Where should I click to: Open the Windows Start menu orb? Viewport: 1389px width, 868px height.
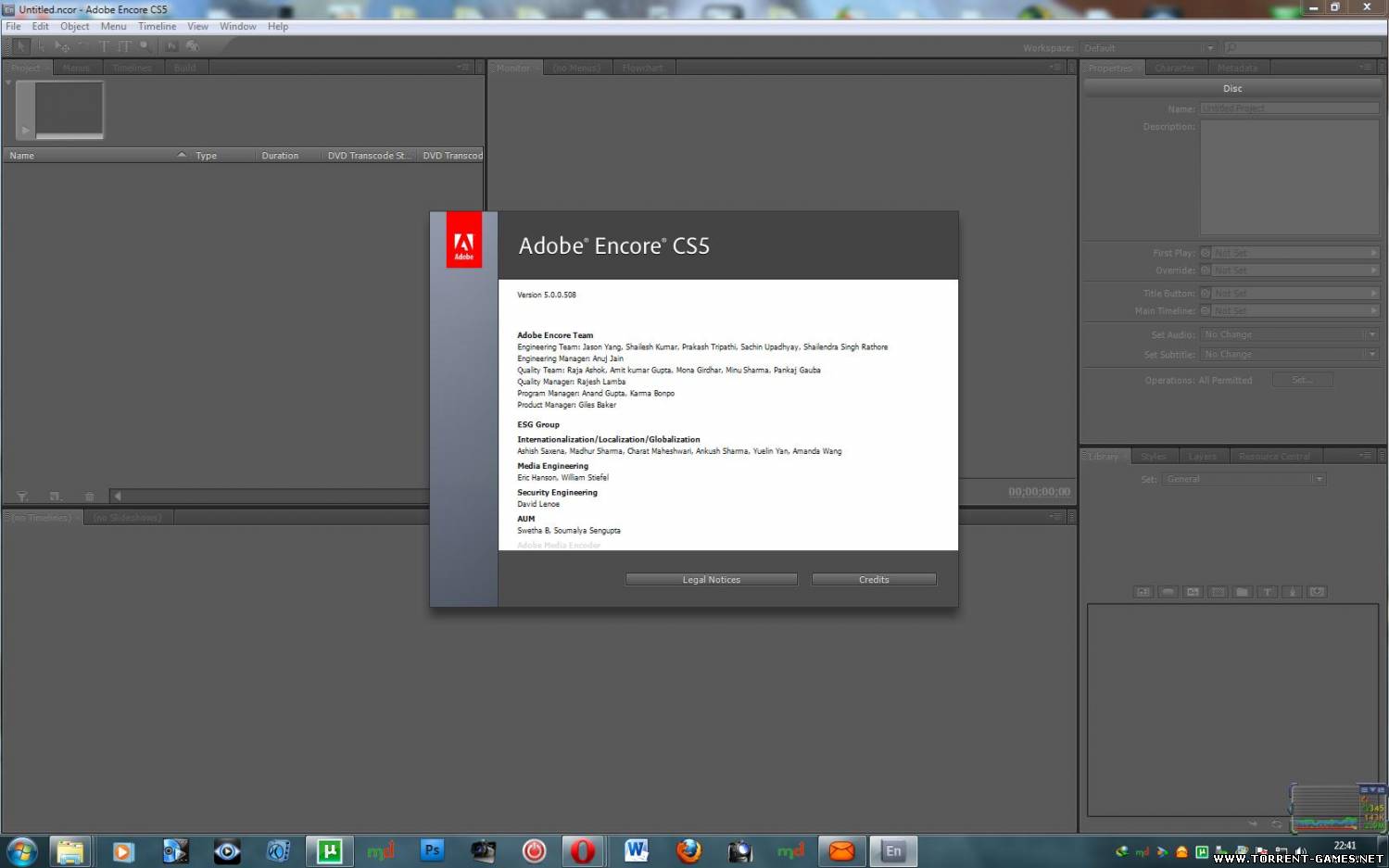20,851
